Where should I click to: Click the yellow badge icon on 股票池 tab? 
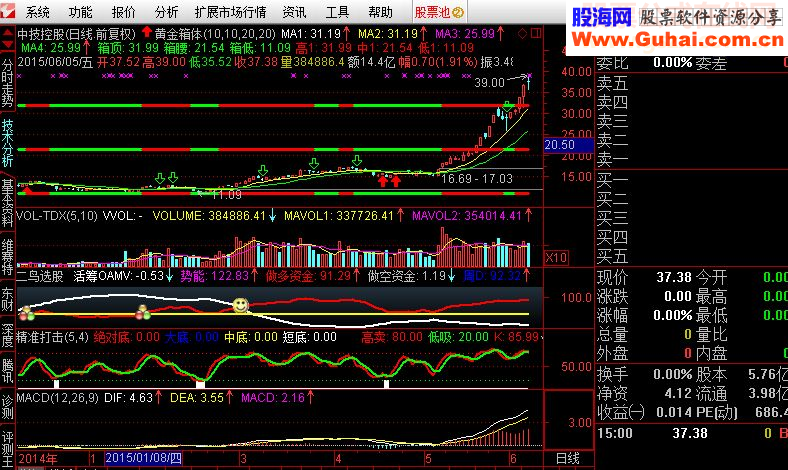(458, 13)
